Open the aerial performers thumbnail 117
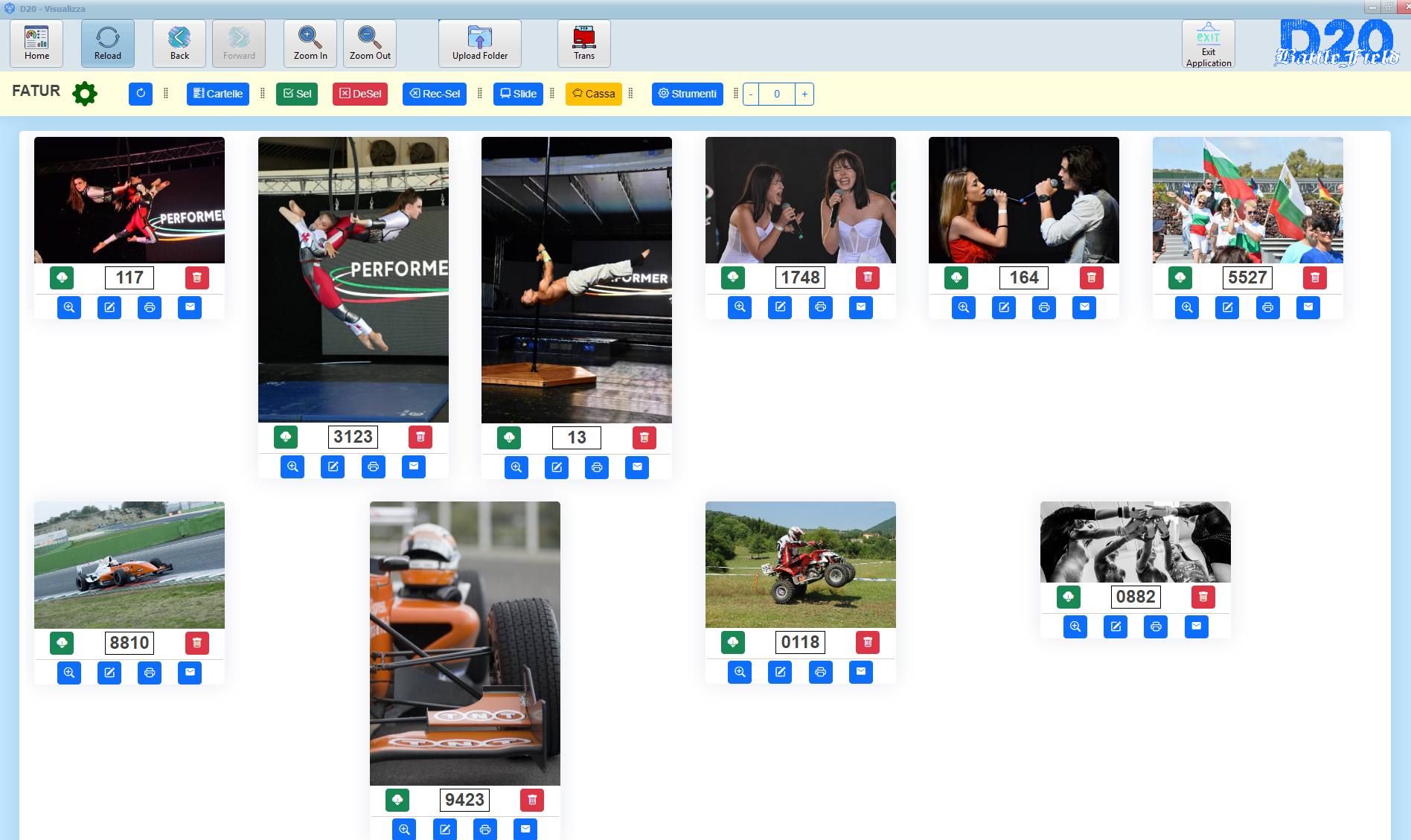The image size is (1411, 840). point(129,200)
